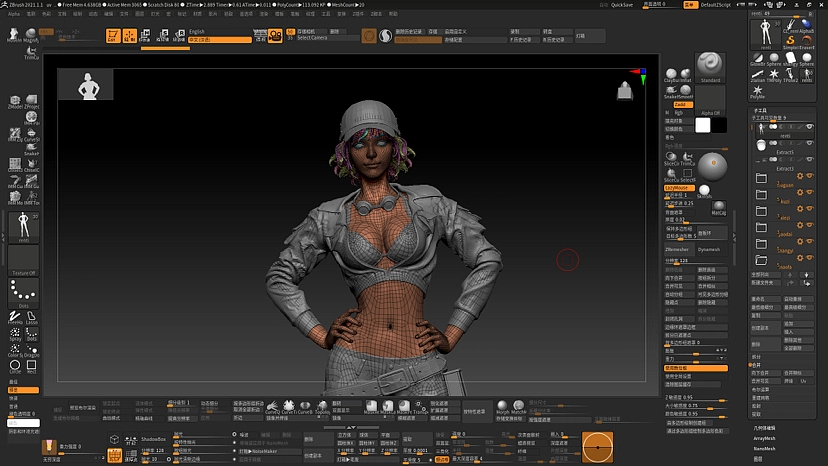Screen dimensions: 828x466
Task: Select the Circle shape icon
Action: point(15,366)
